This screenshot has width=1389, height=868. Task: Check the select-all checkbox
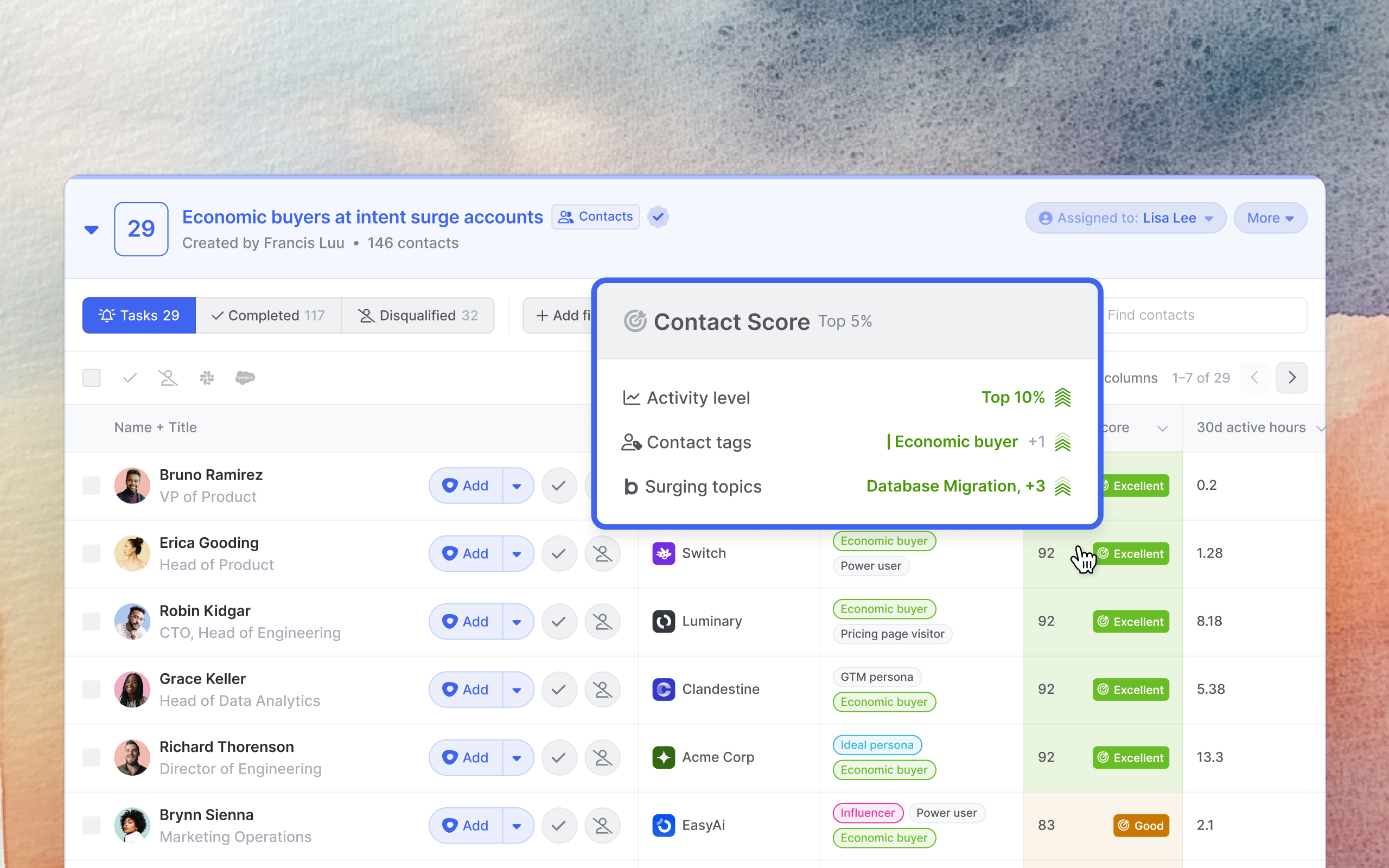click(91, 378)
